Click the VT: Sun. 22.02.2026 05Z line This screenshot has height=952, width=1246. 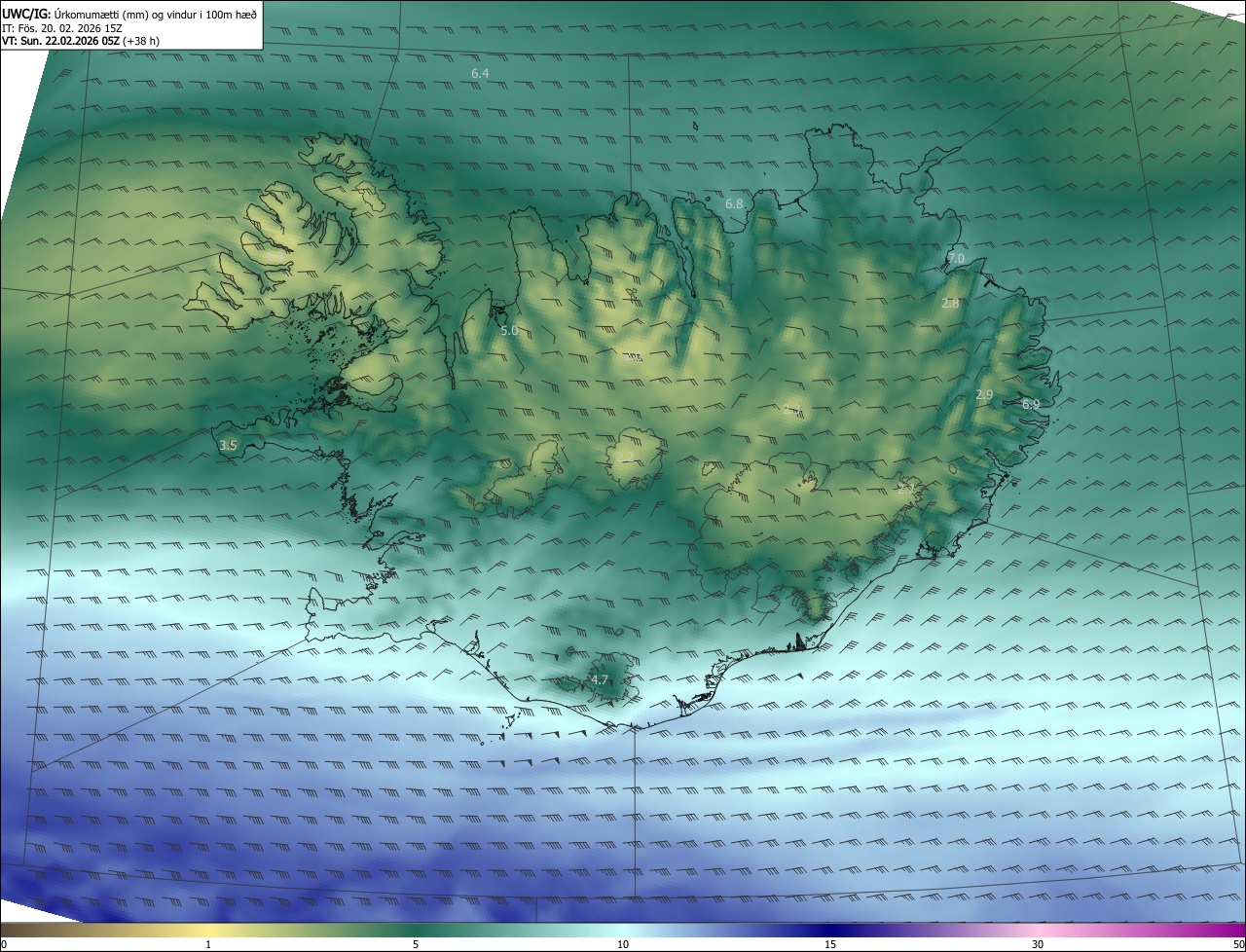[81, 41]
